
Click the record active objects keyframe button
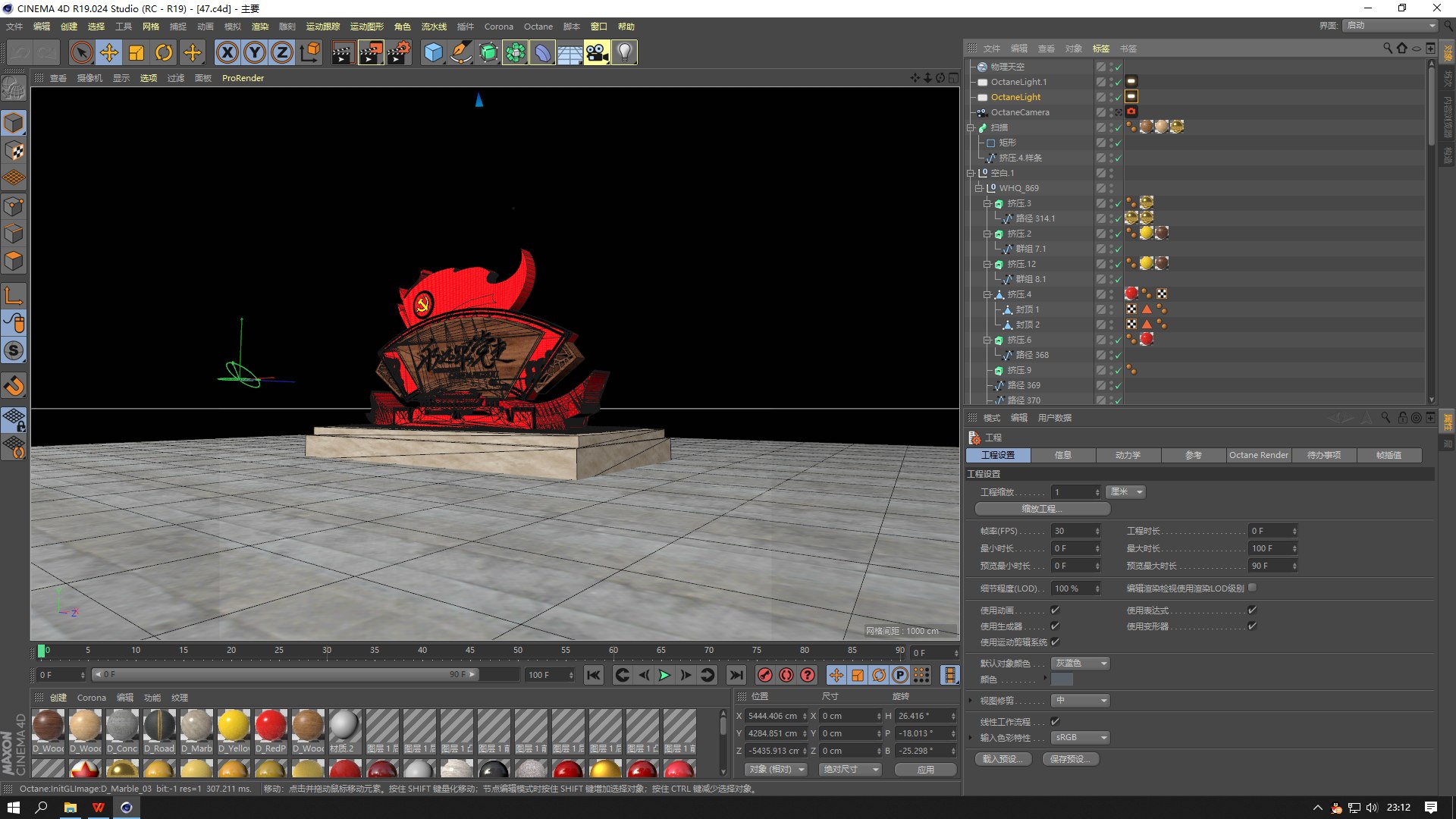coord(765,675)
